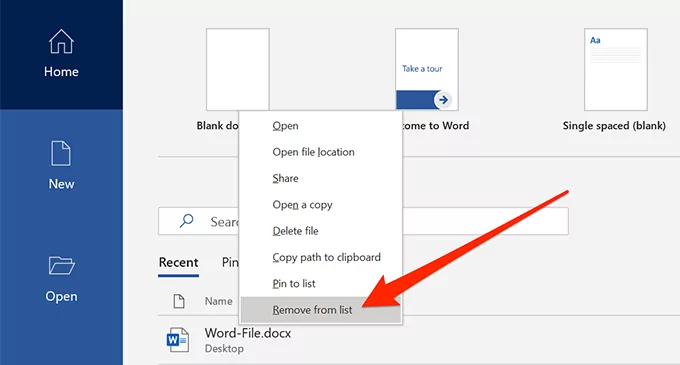Select the Word-File.docx file name

[x=248, y=333]
